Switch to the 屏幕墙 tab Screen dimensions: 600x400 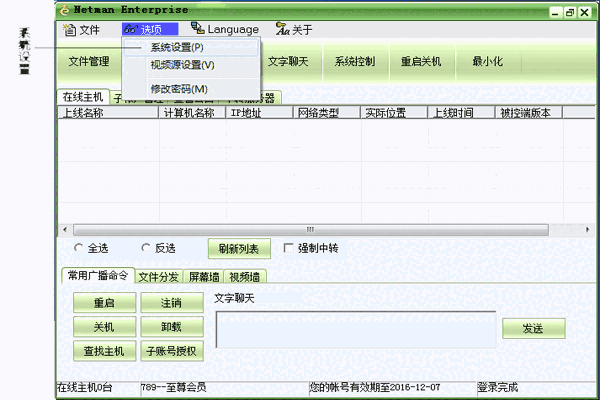coord(204,277)
